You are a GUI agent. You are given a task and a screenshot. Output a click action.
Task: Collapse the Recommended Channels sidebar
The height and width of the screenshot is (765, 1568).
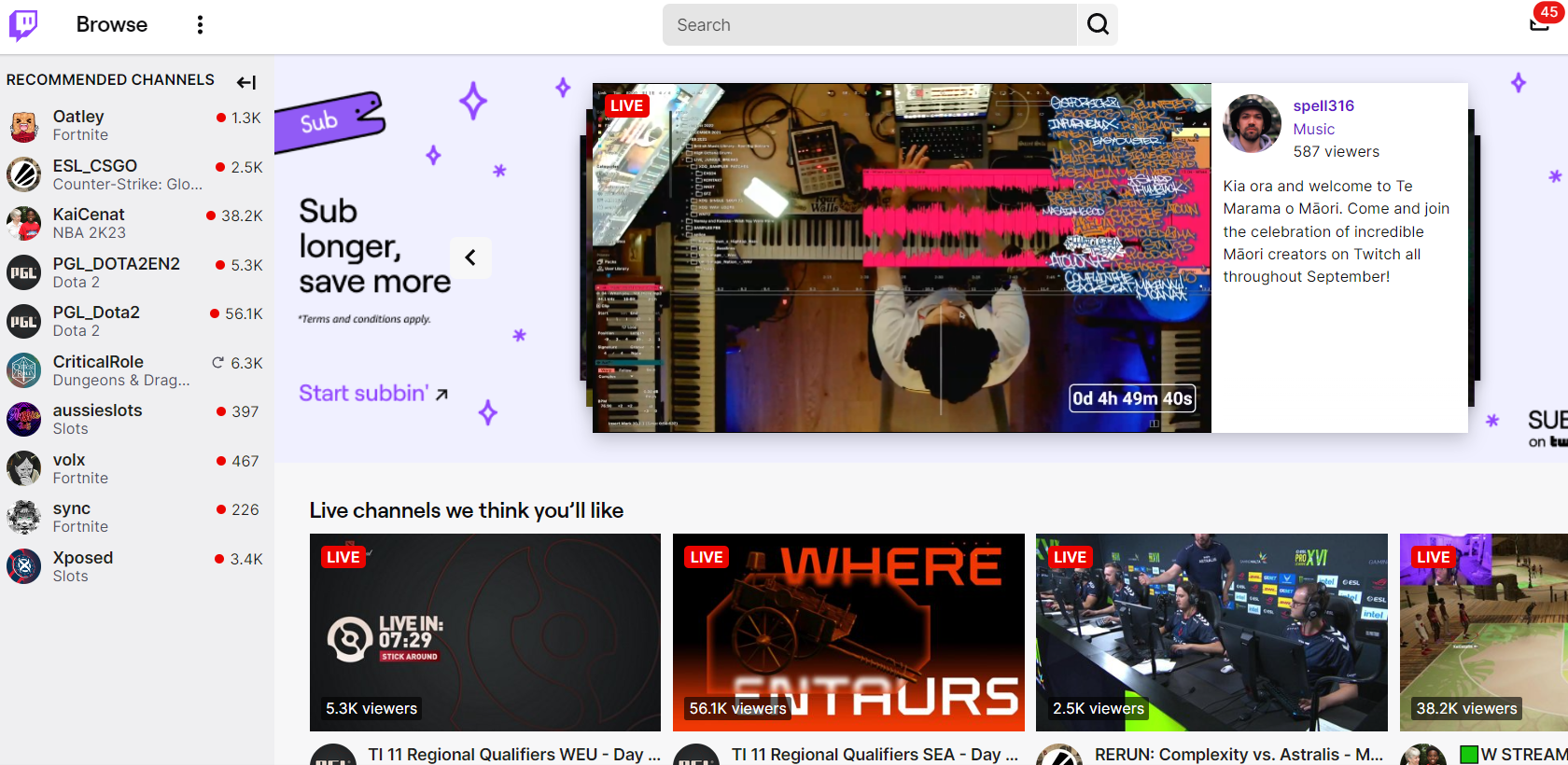246,82
